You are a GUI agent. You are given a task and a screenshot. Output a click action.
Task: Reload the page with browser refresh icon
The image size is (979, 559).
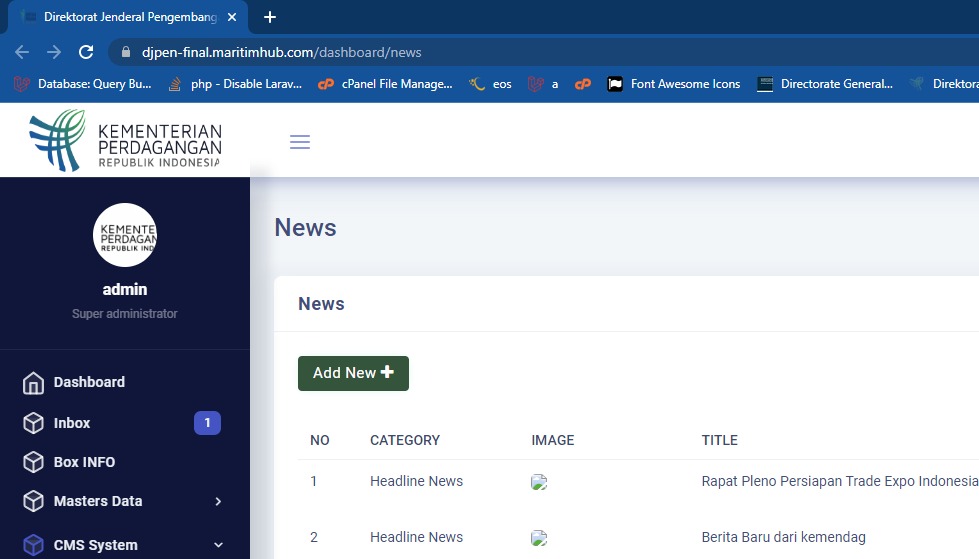[86, 52]
